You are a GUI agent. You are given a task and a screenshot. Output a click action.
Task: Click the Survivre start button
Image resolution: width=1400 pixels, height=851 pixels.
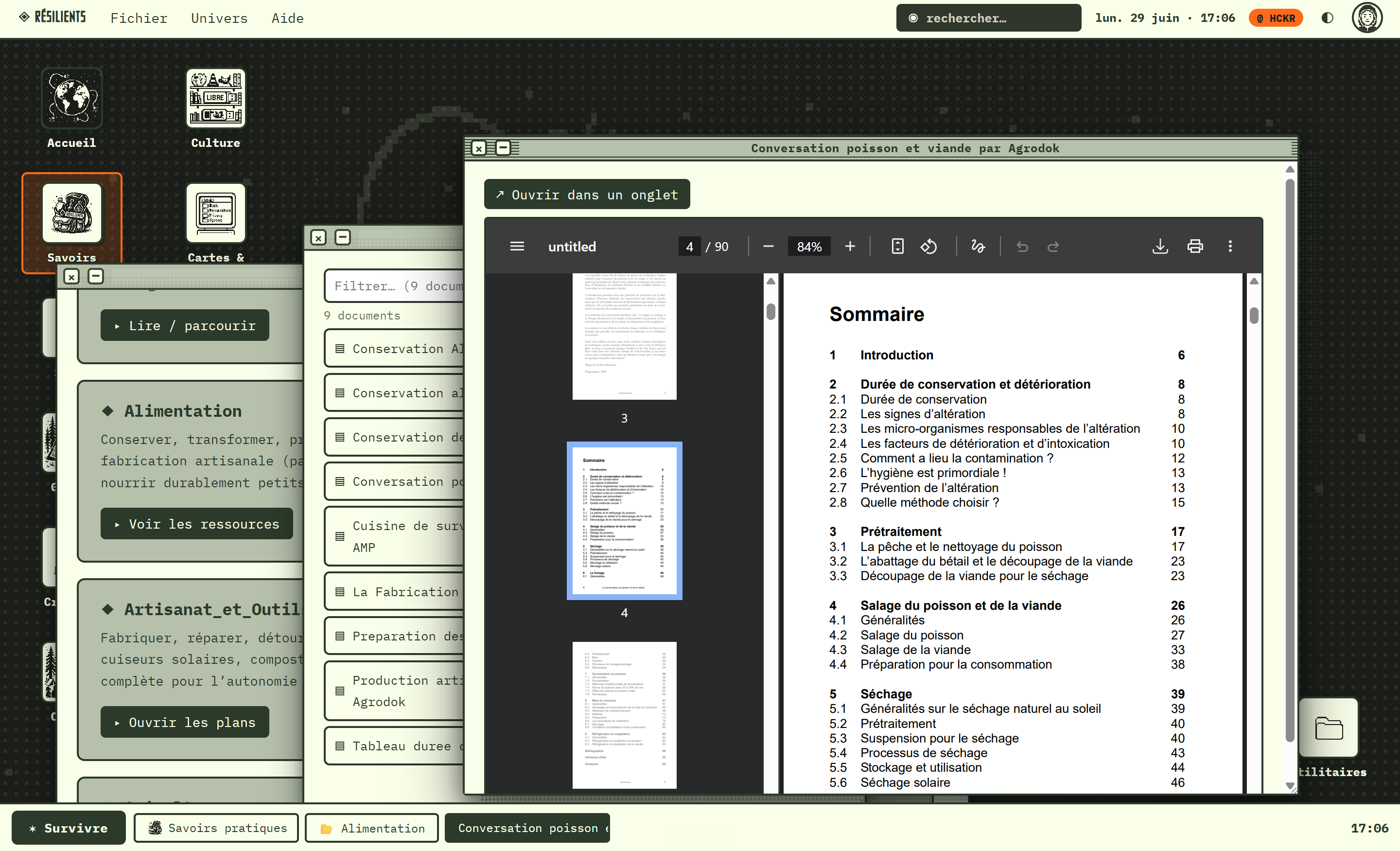[68, 828]
